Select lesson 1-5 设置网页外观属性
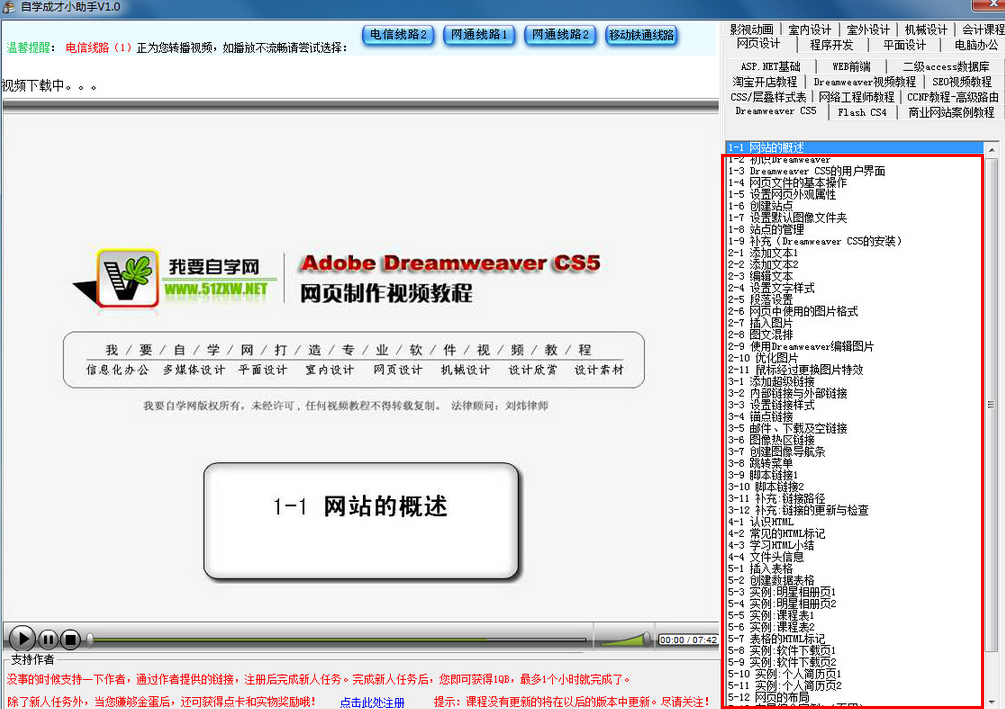1005x709 pixels. pyautogui.click(x=855, y=194)
